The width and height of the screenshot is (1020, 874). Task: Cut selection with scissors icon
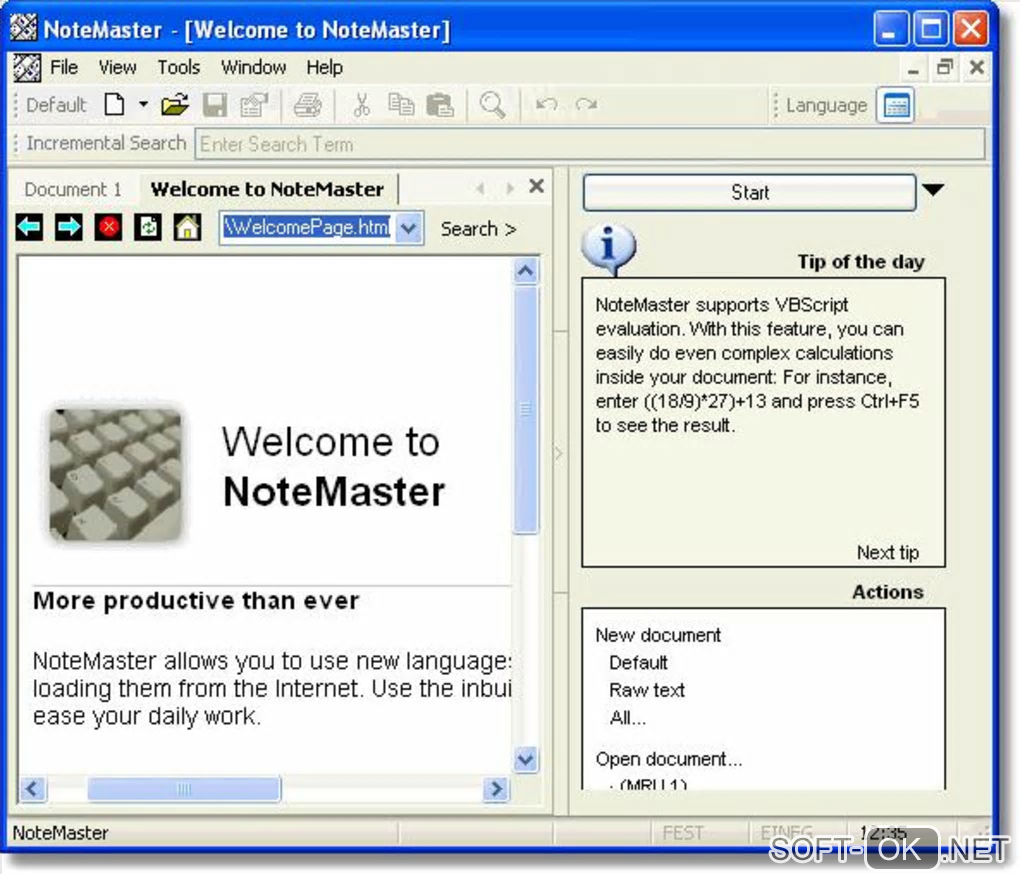coord(362,104)
